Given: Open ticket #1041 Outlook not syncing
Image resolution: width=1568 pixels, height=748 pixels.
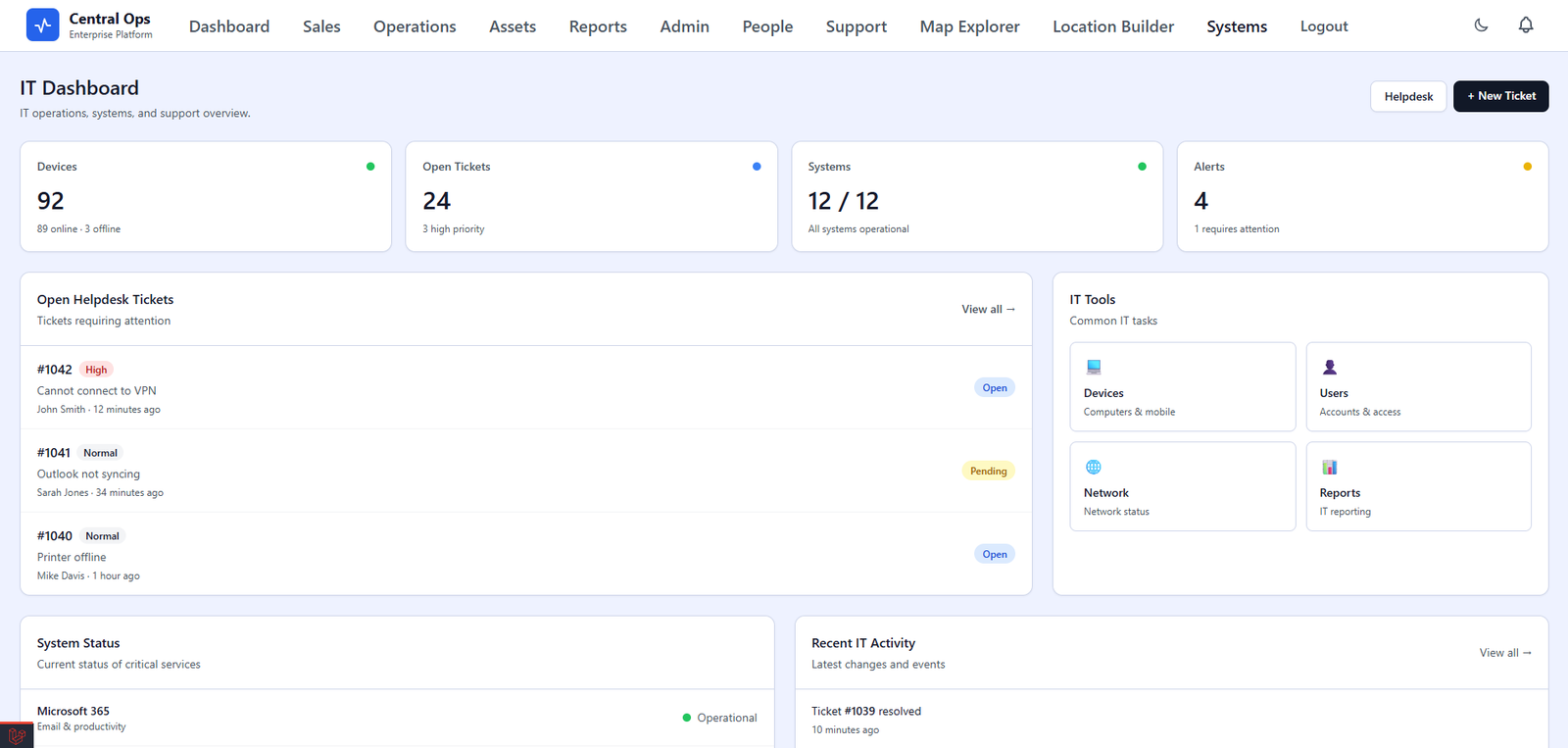Looking at the screenshot, I should [x=526, y=472].
